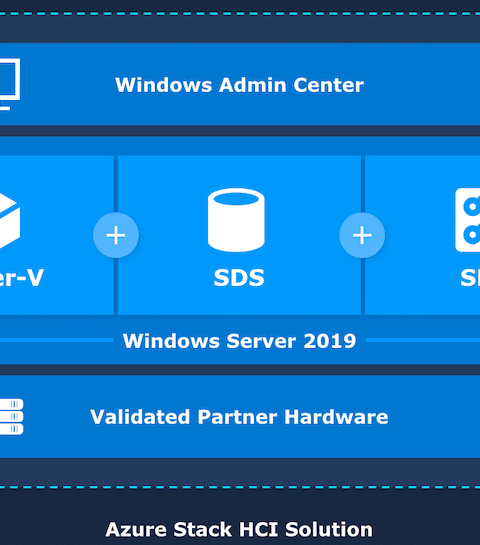Click the Windows Server 2019 label

click(x=239, y=341)
